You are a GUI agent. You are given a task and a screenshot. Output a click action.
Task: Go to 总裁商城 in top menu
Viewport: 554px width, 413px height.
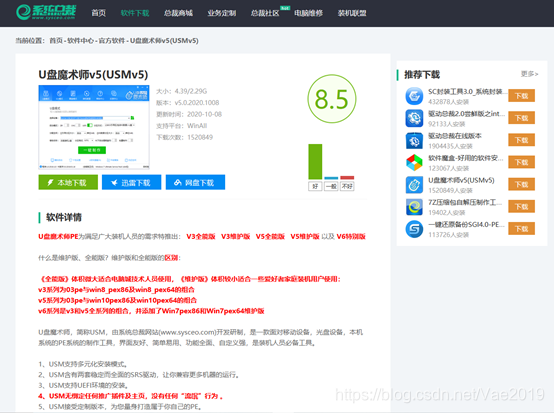pos(178,13)
